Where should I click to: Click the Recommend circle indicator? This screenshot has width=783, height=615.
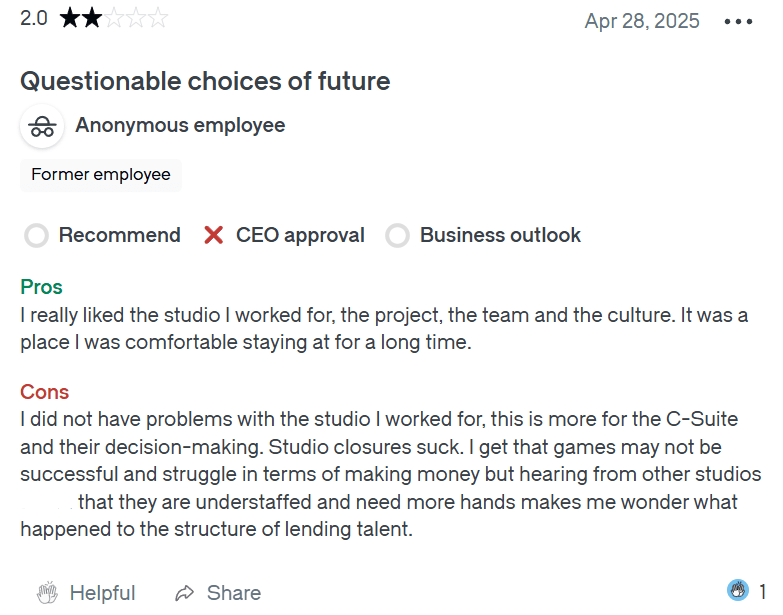point(37,236)
